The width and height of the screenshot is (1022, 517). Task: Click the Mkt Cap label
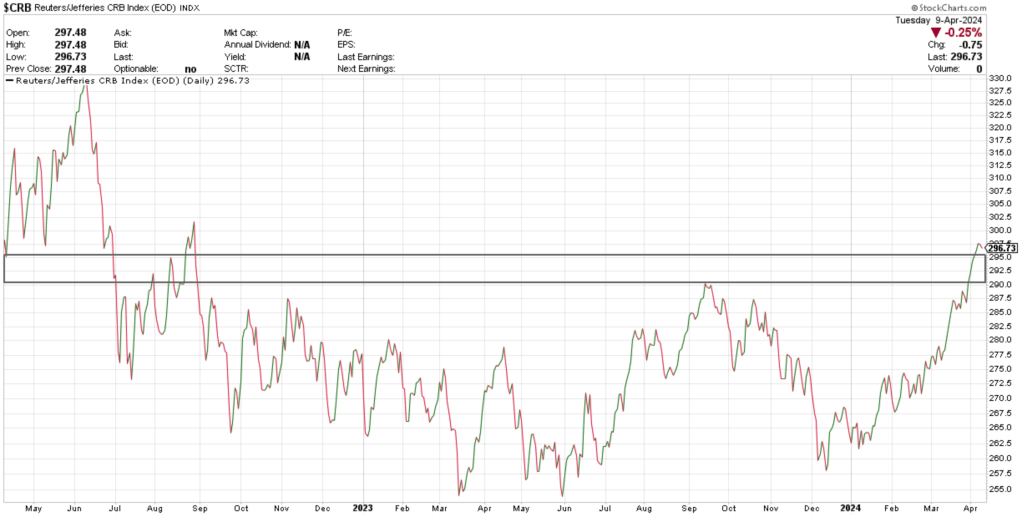(241, 33)
